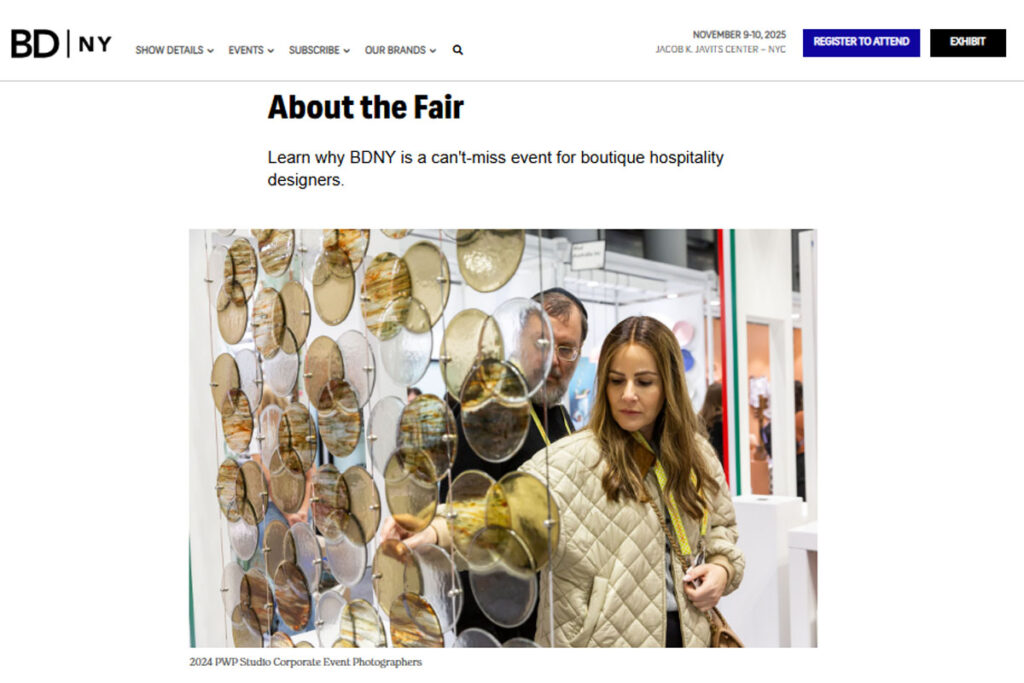Open the Our Brands menu

click(395, 50)
